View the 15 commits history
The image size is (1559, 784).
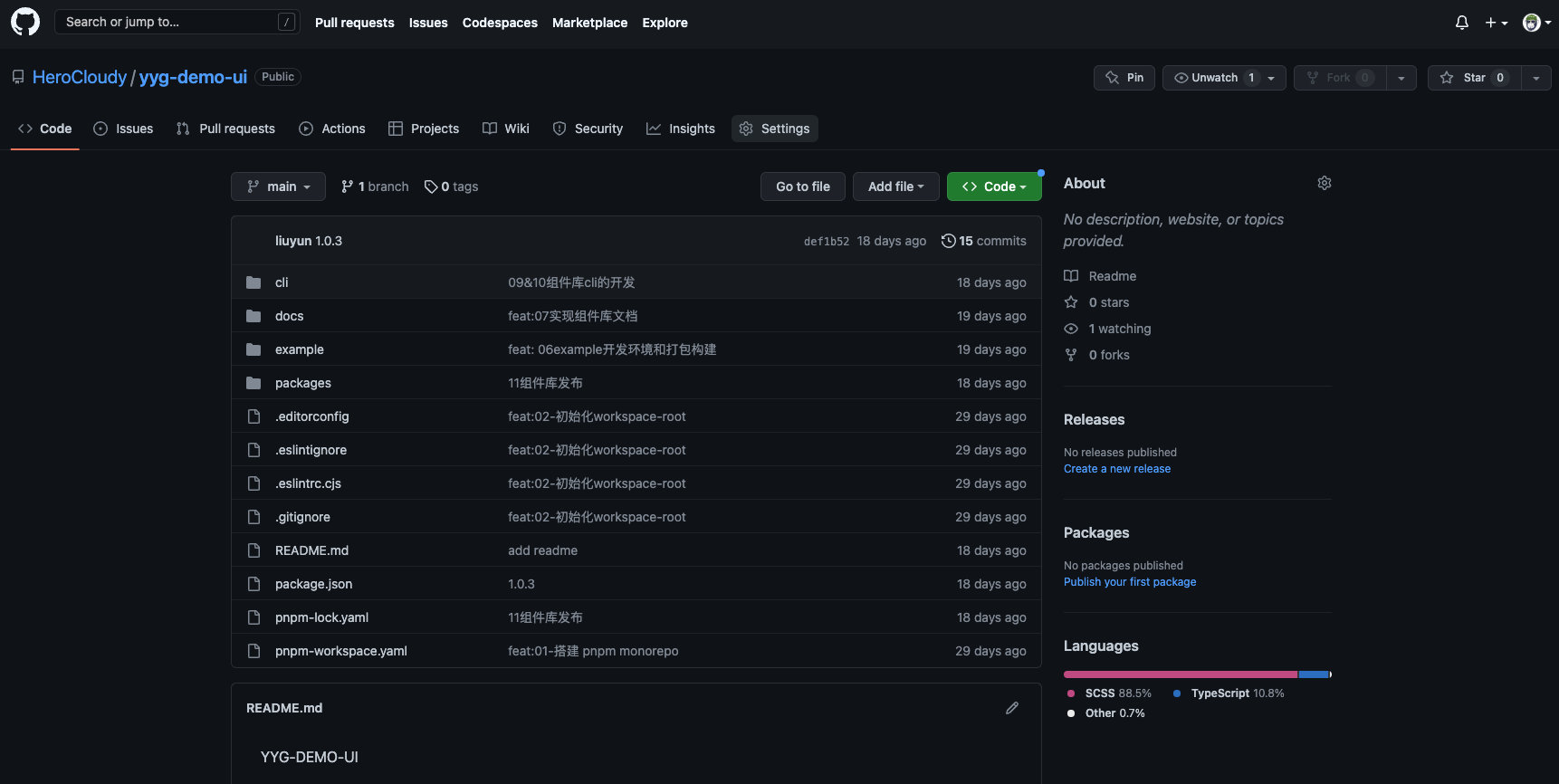984,241
